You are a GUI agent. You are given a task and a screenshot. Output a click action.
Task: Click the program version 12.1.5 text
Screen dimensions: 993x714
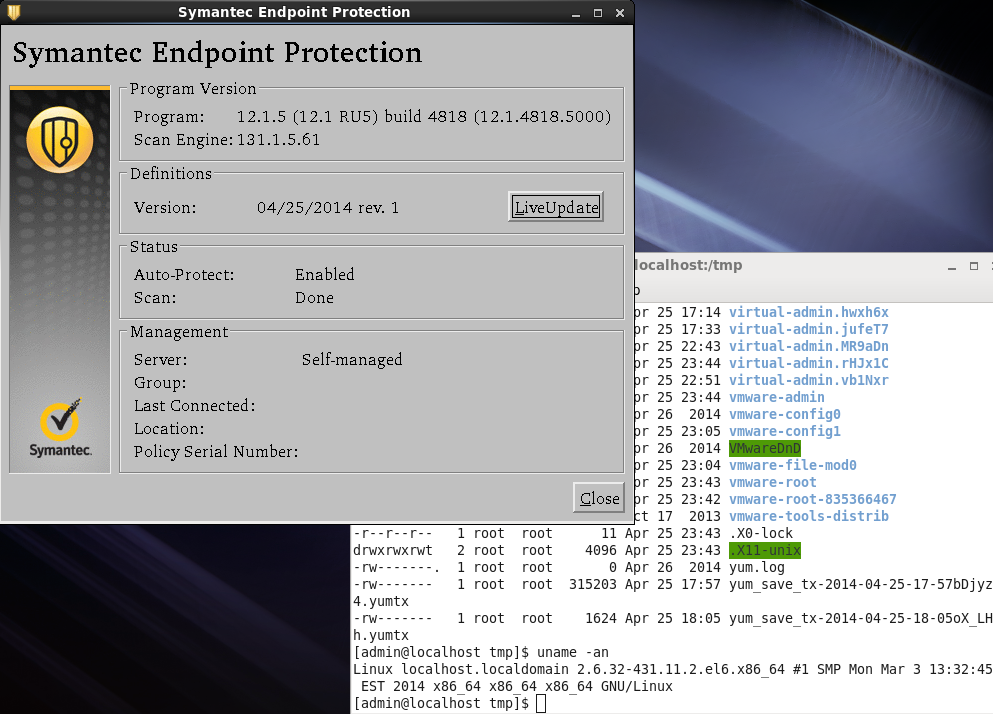click(424, 117)
